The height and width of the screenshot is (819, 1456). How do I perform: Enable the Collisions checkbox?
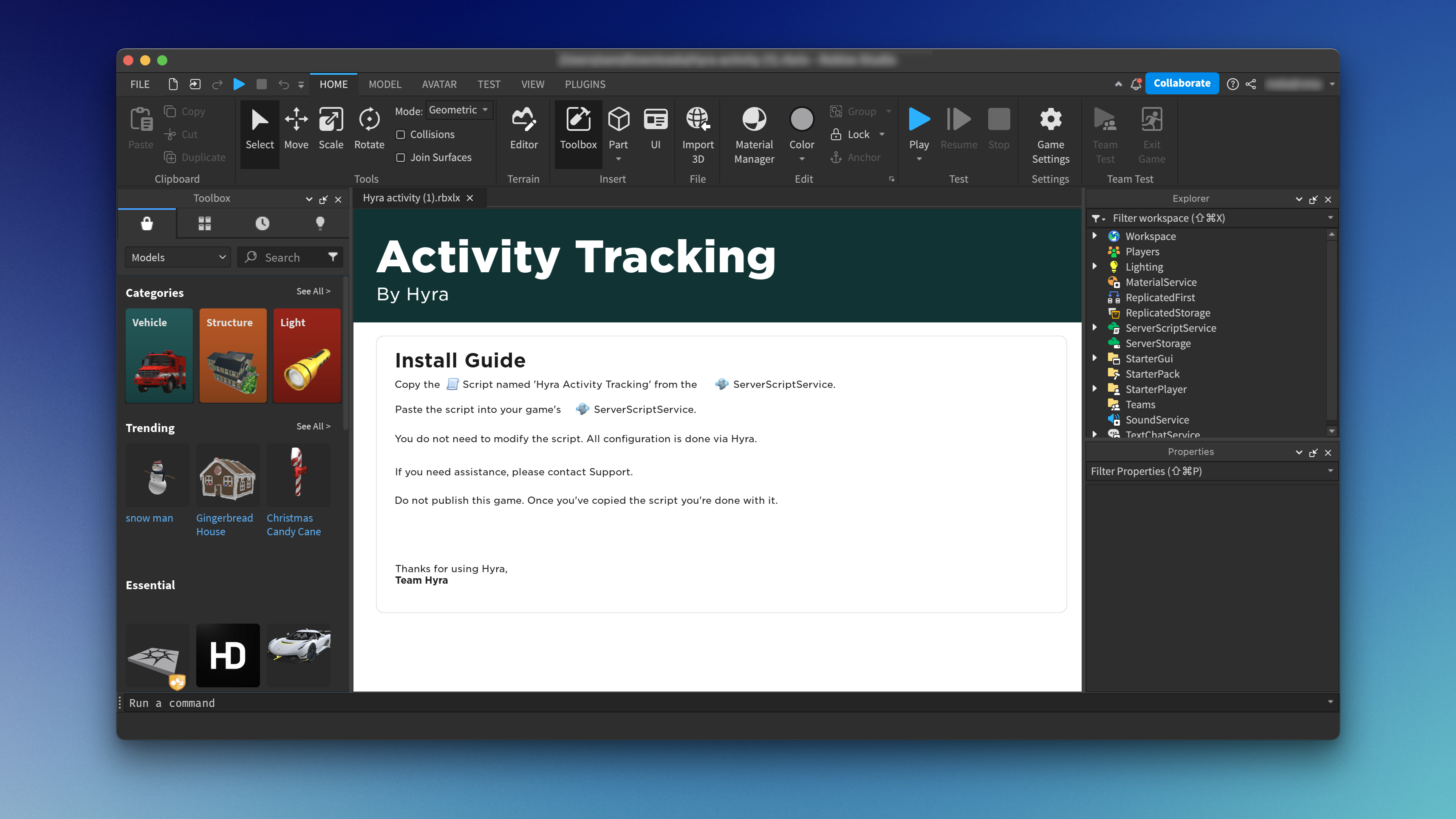tap(401, 135)
